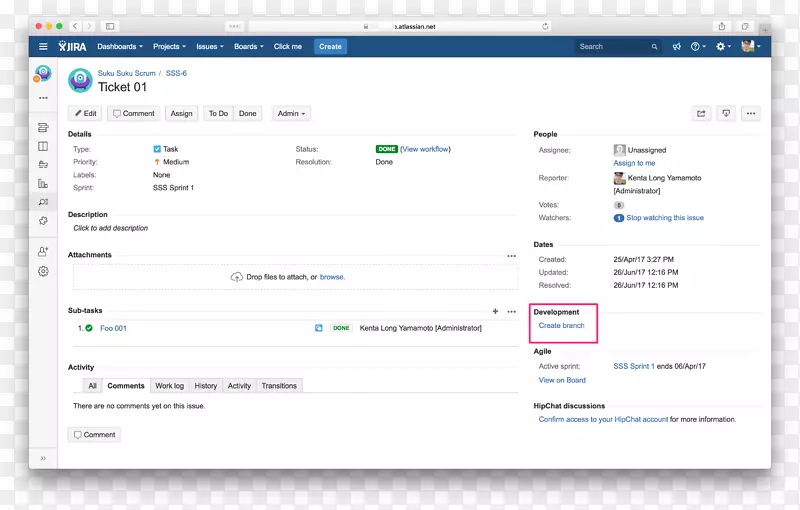Image resolution: width=800 pixels, height=510 pixels.
Task: Open the sidebar Add-ons puzzle icon
Action: click(x=43, y=221)
